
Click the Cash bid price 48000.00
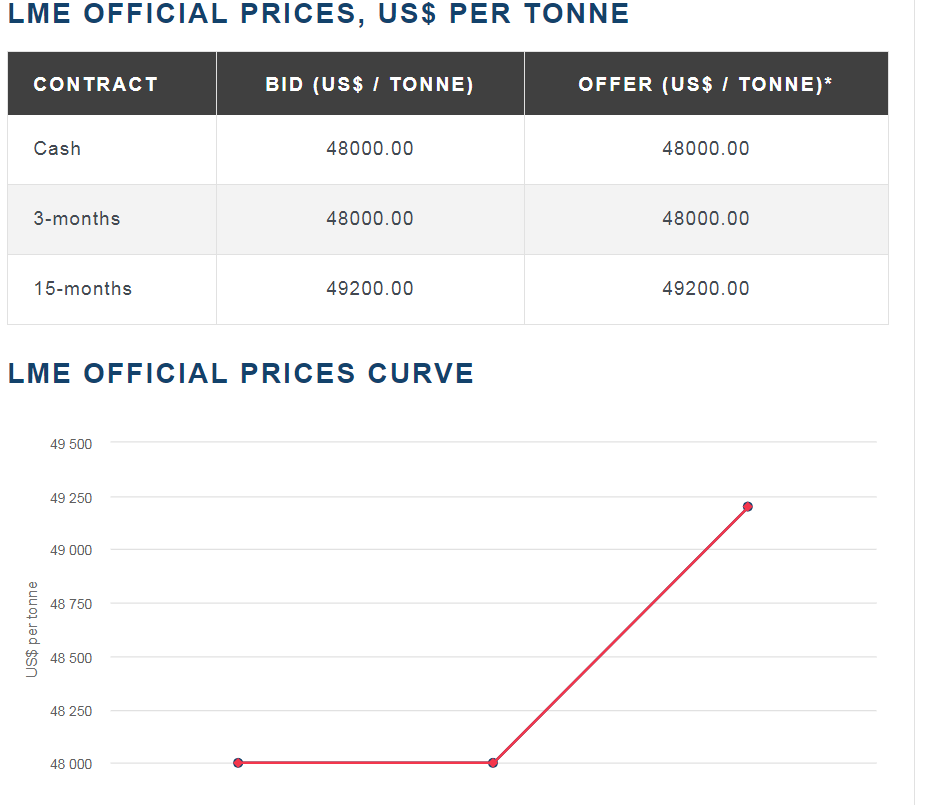point(370,149)
